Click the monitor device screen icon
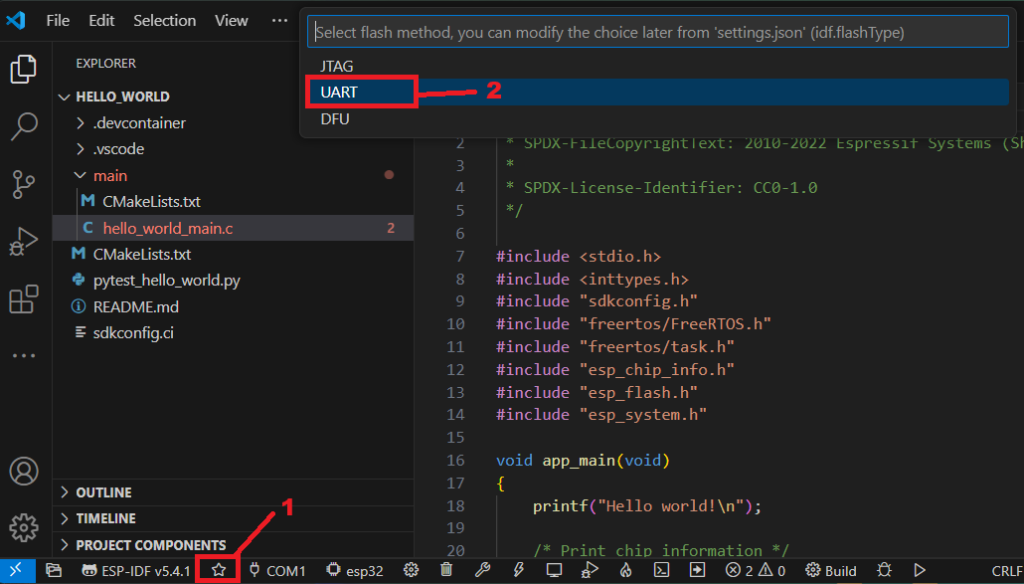The height and width of the screenshot is (584, 1024). pos(554,570)
